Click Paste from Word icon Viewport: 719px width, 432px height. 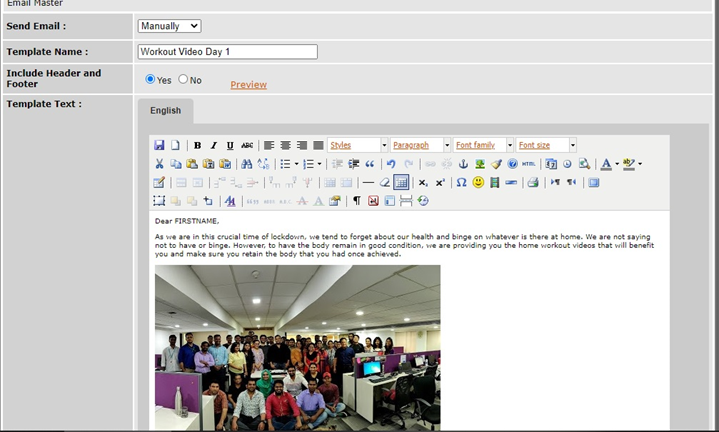pyautogui.click(x=225, y=164)
